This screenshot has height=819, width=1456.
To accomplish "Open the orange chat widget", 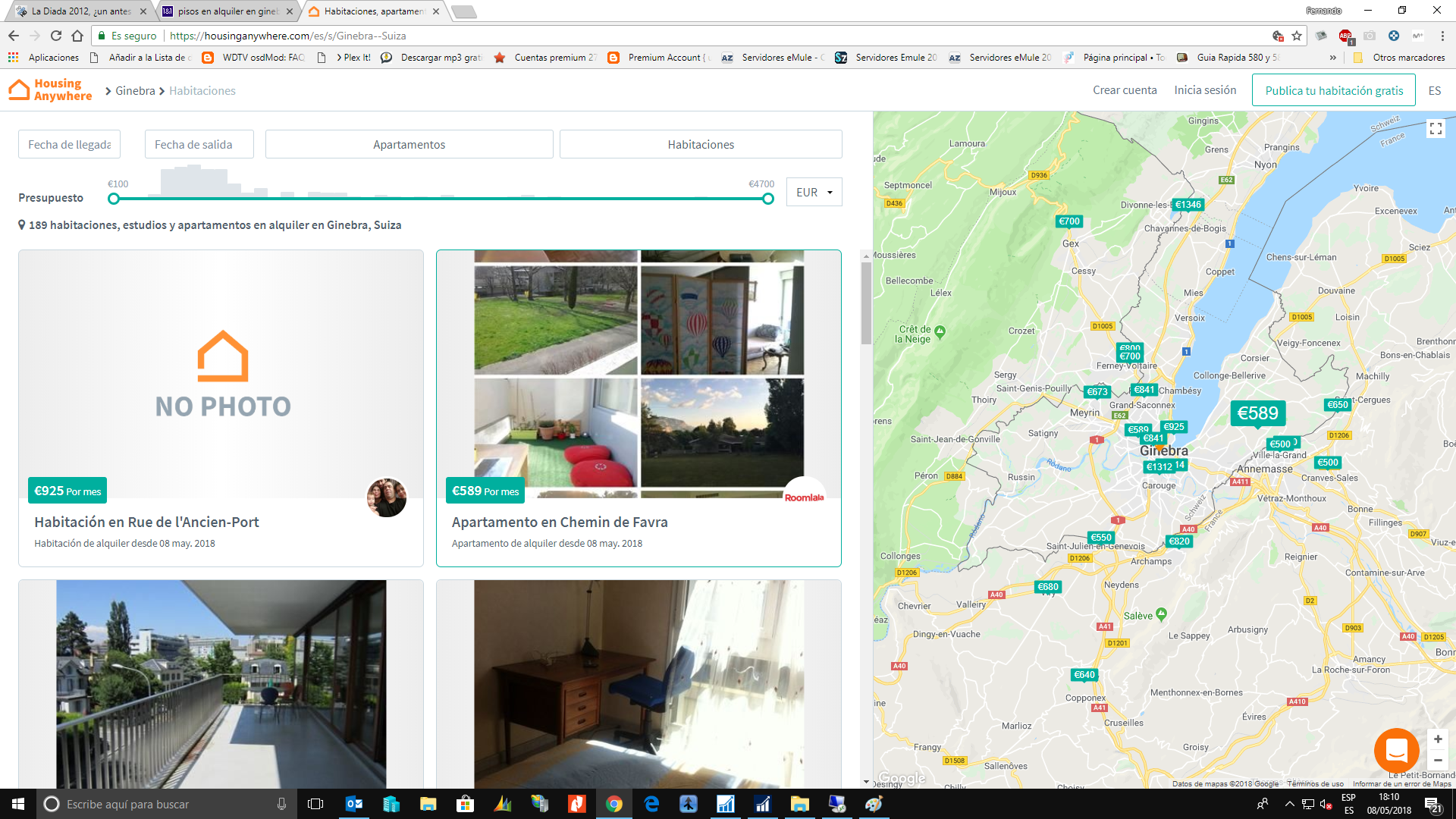I will pos(1396,751).
